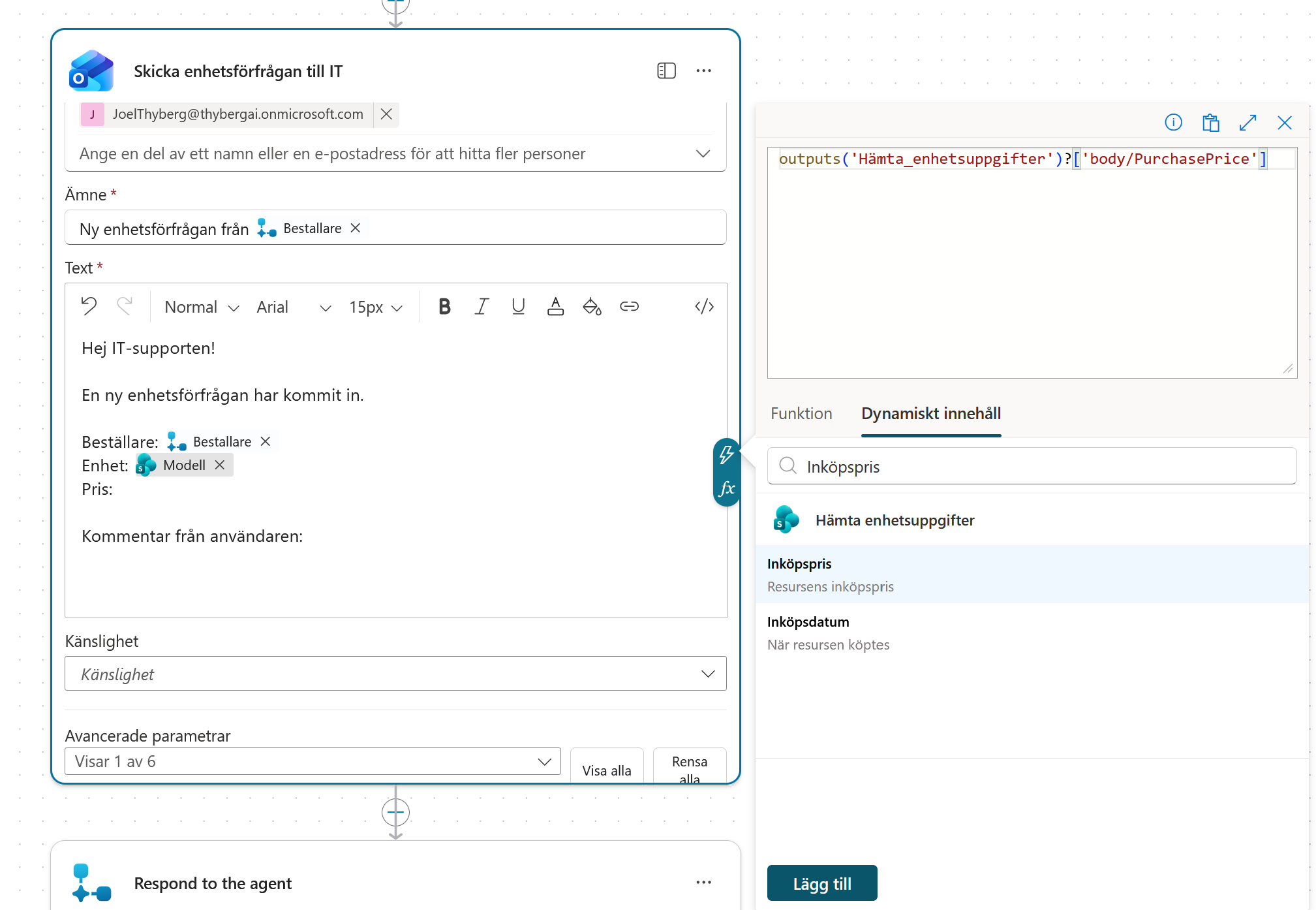This screenshot has height=910, width=1316.
Task: Paste from clipboard into expression
Action: click(x=1210, y=122)
